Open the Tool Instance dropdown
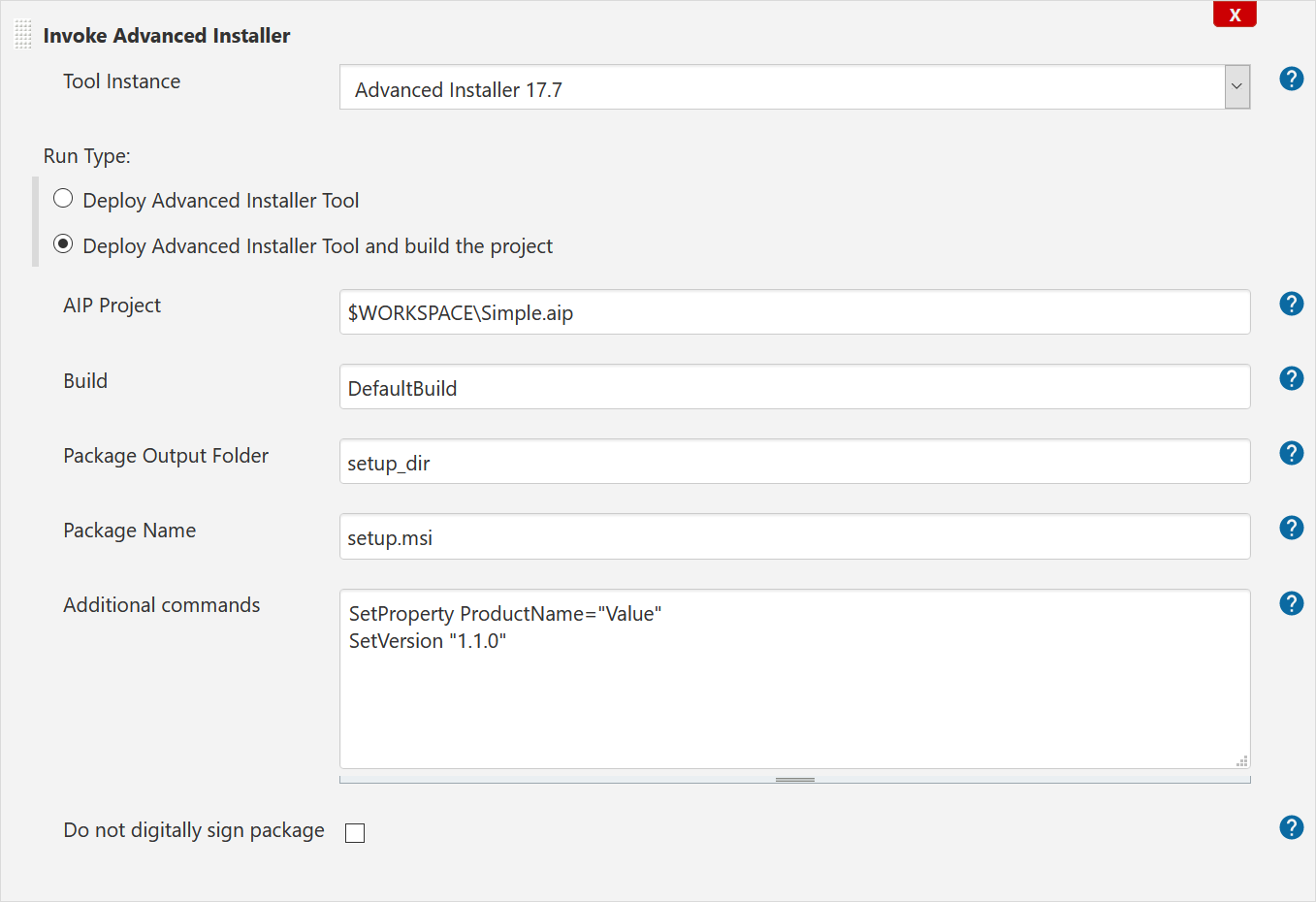This screenshot has height=902, width=1316. (794, 87)
